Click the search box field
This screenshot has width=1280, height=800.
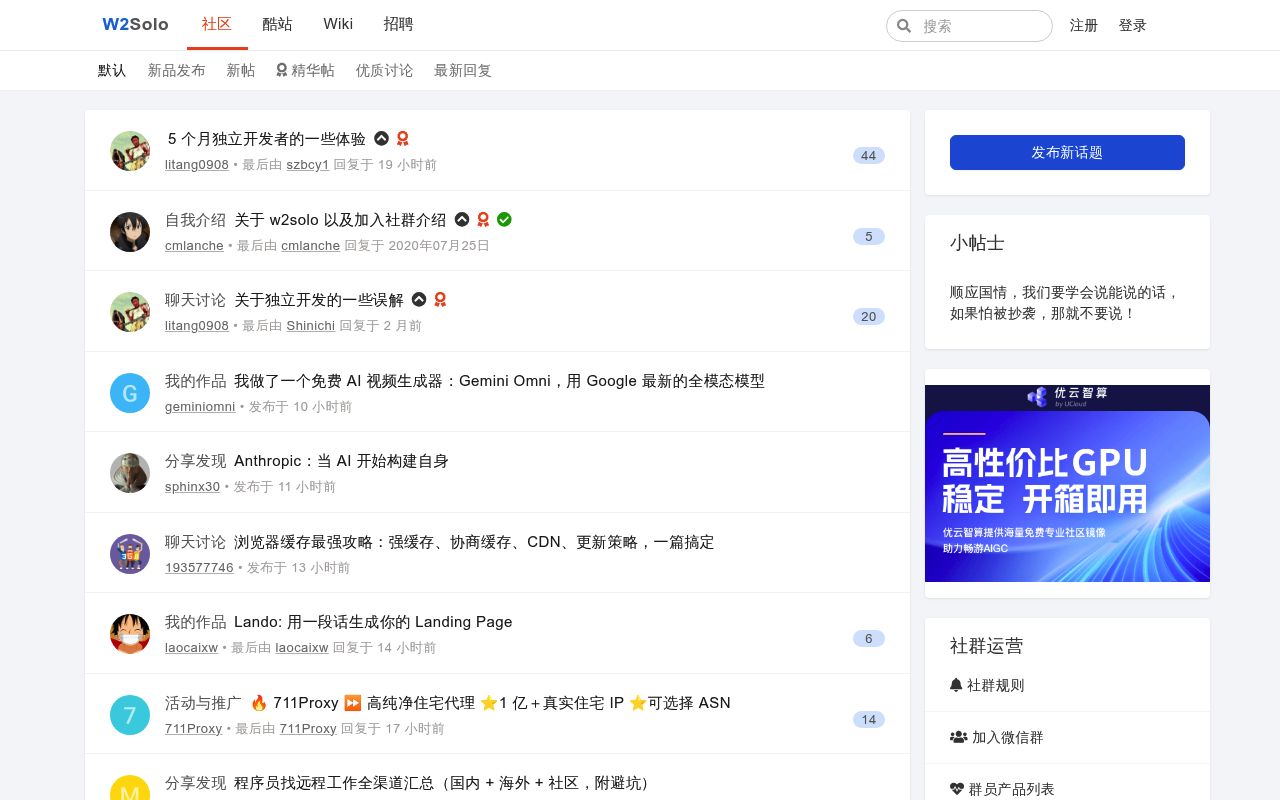[x=969, y=26]
